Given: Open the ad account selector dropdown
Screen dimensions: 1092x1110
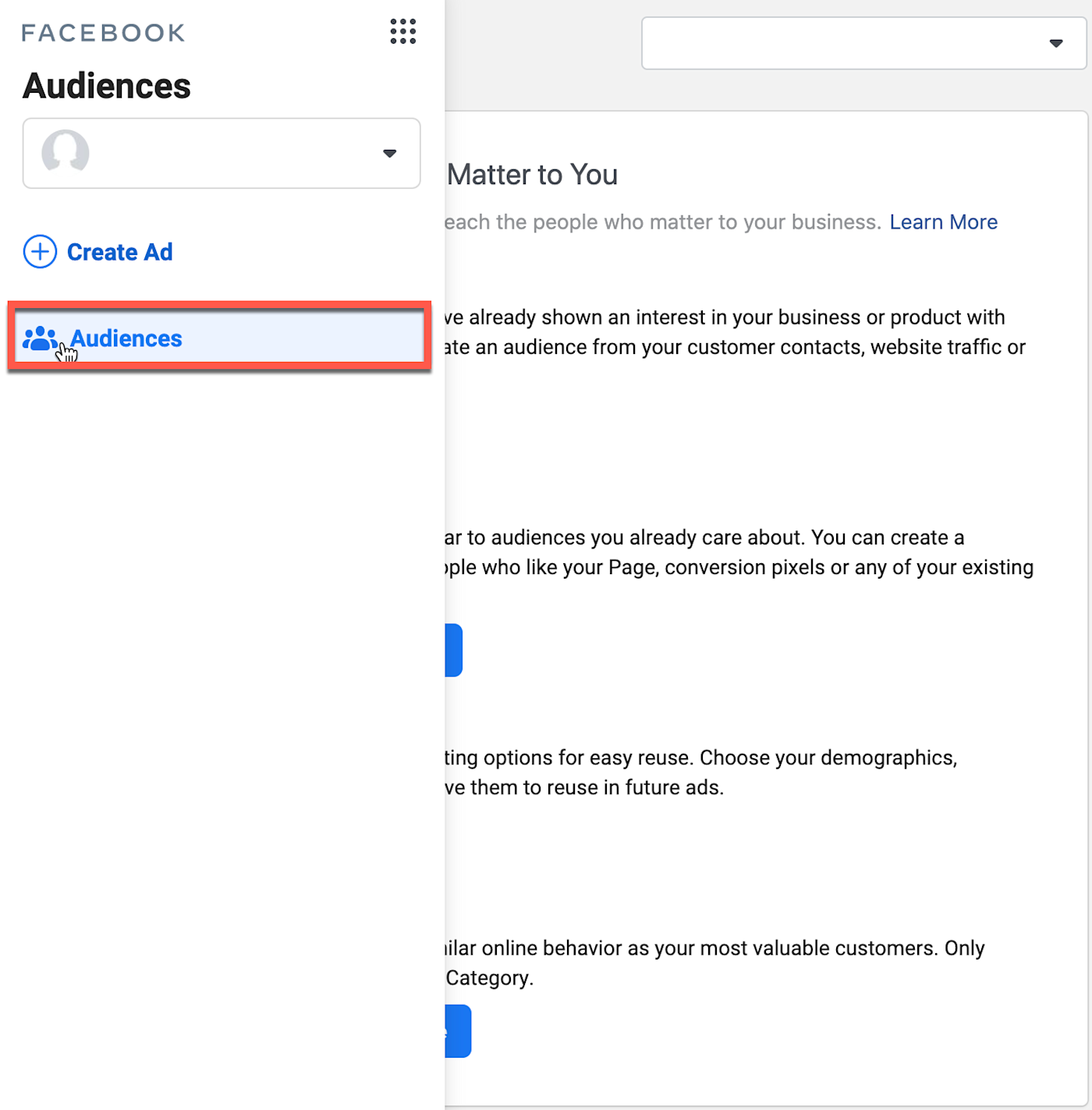Looking at the screenshot, I should pos(222,154).
